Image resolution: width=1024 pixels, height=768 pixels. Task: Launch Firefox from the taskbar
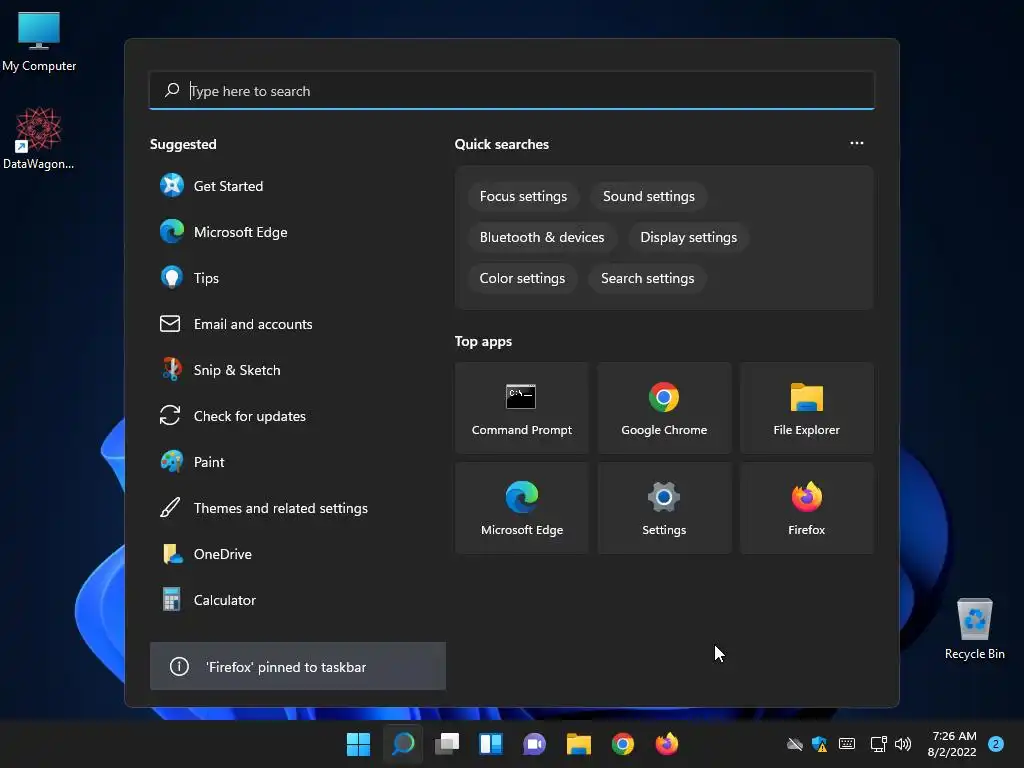[667, 744]
